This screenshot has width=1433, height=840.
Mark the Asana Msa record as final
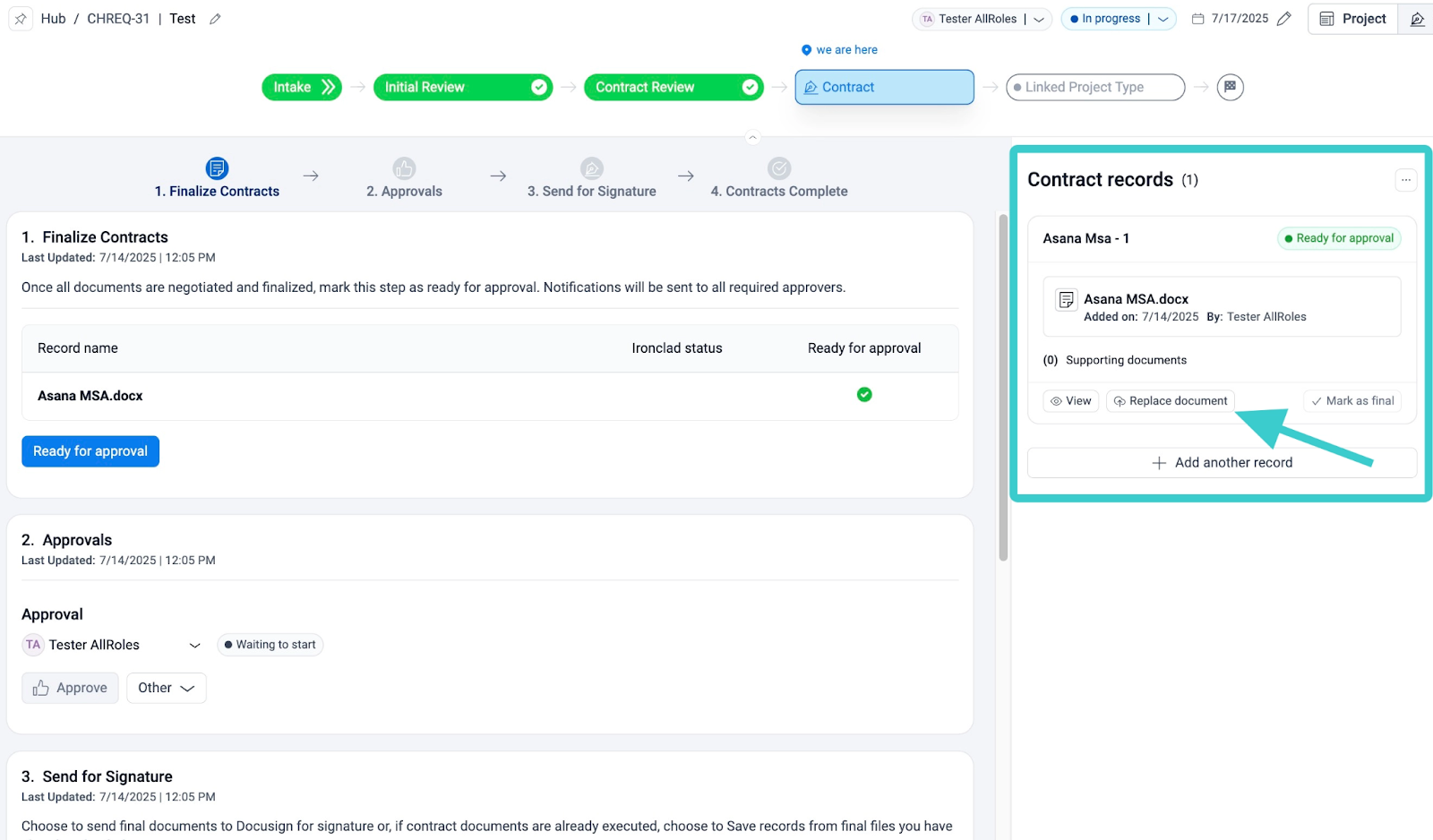click(x=1352, y=401)
